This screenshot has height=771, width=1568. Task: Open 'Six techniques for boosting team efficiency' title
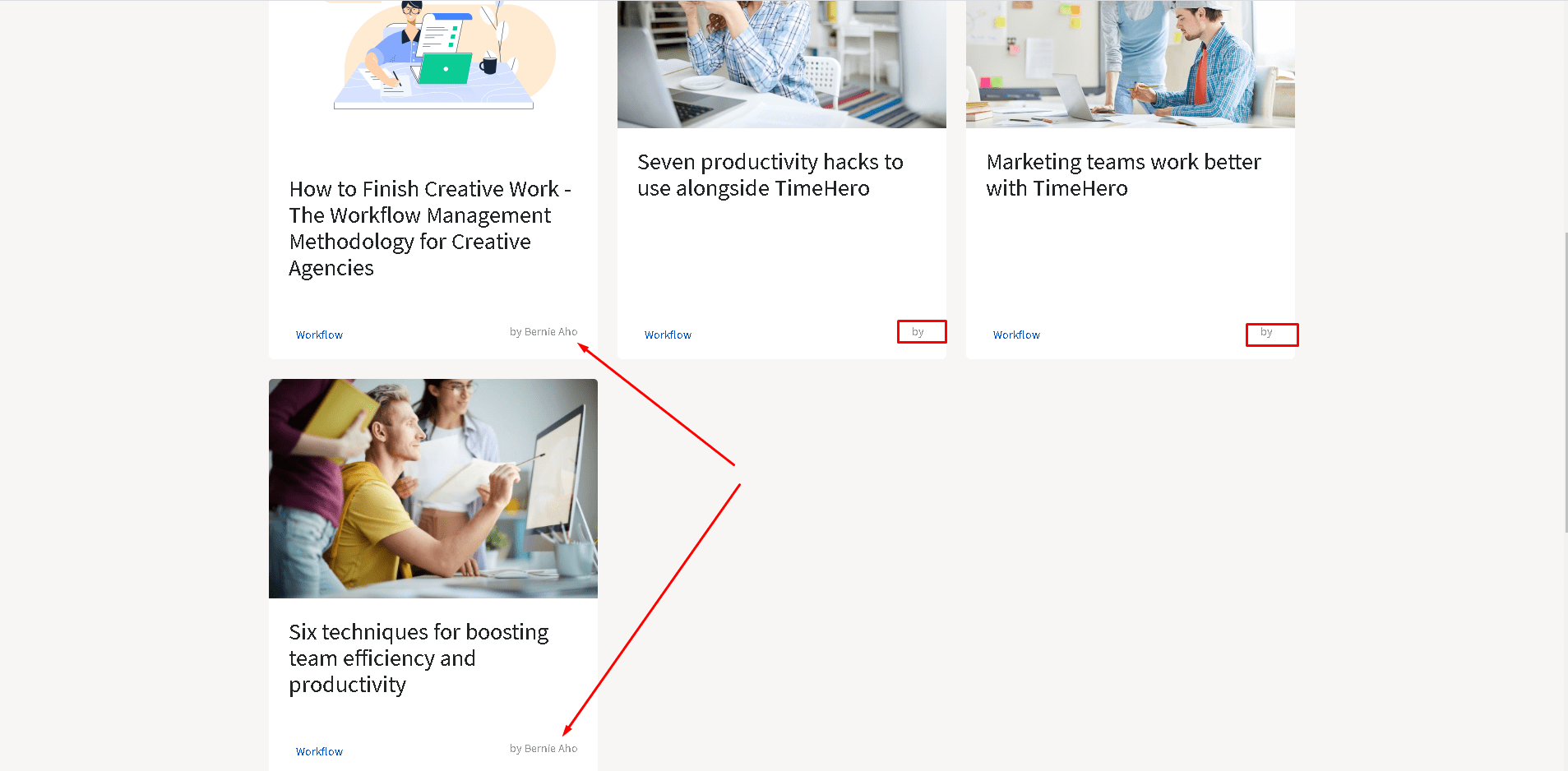pyautogui.click(x=419, y=658)
